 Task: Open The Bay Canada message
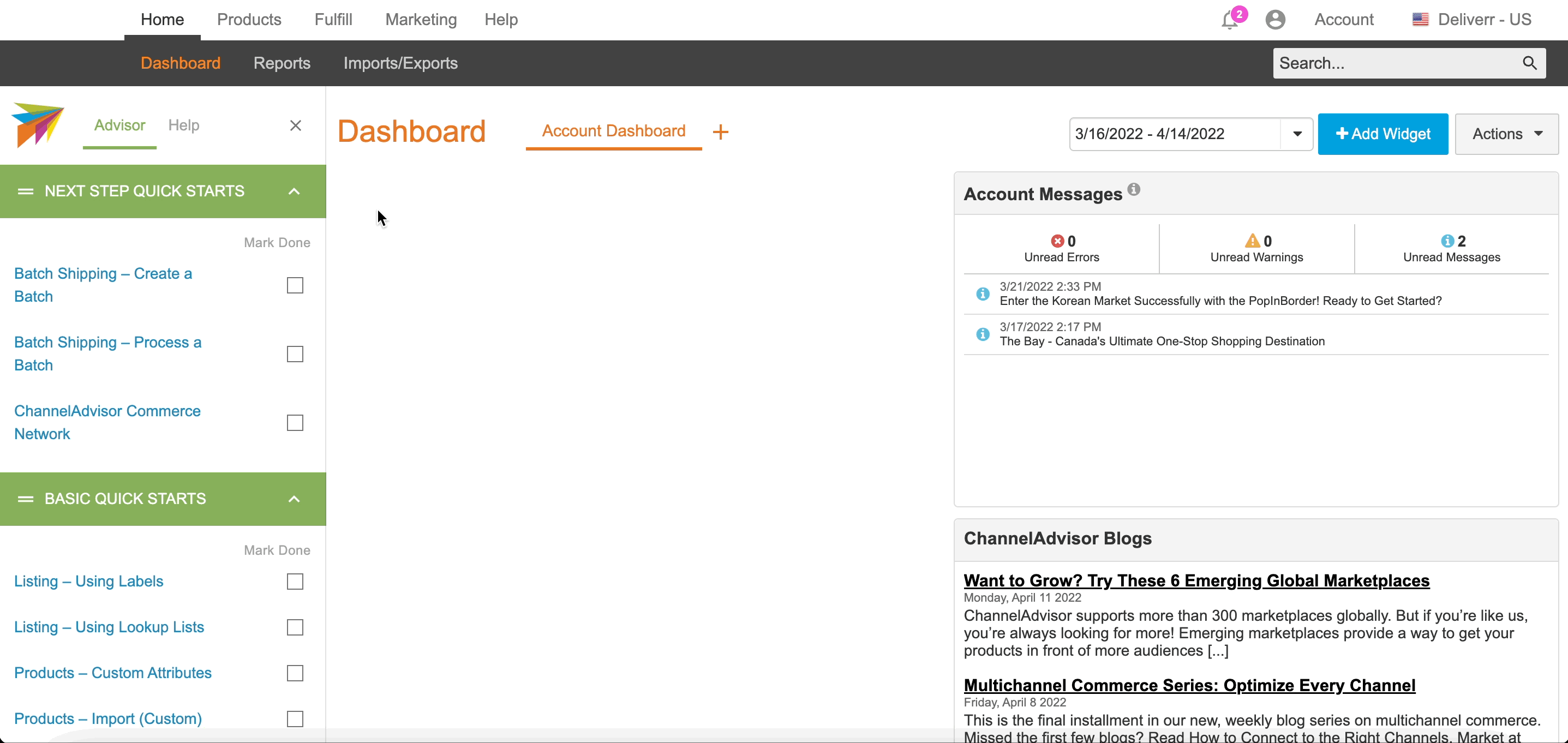[x=1162, y=341]
